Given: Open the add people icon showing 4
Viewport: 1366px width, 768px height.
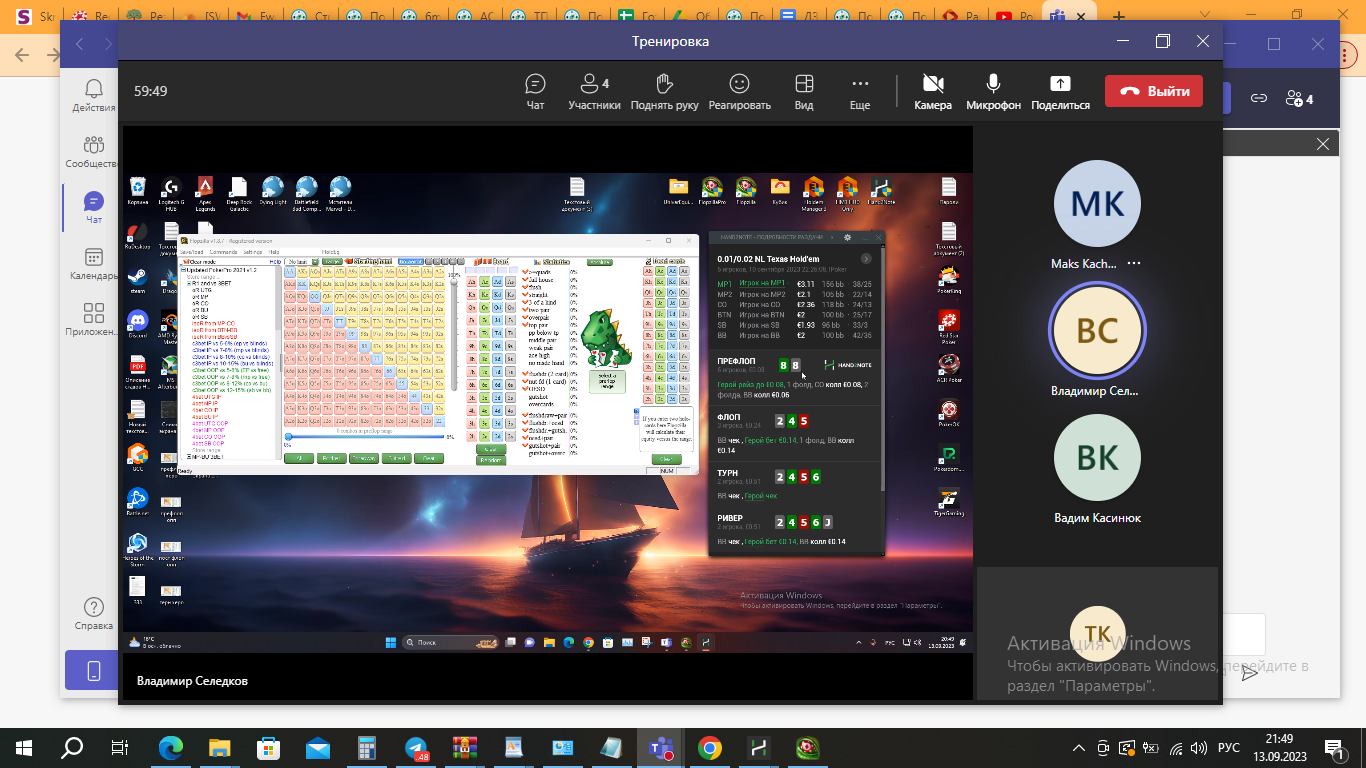Looking at the screenshot, I should [1299, 98].
